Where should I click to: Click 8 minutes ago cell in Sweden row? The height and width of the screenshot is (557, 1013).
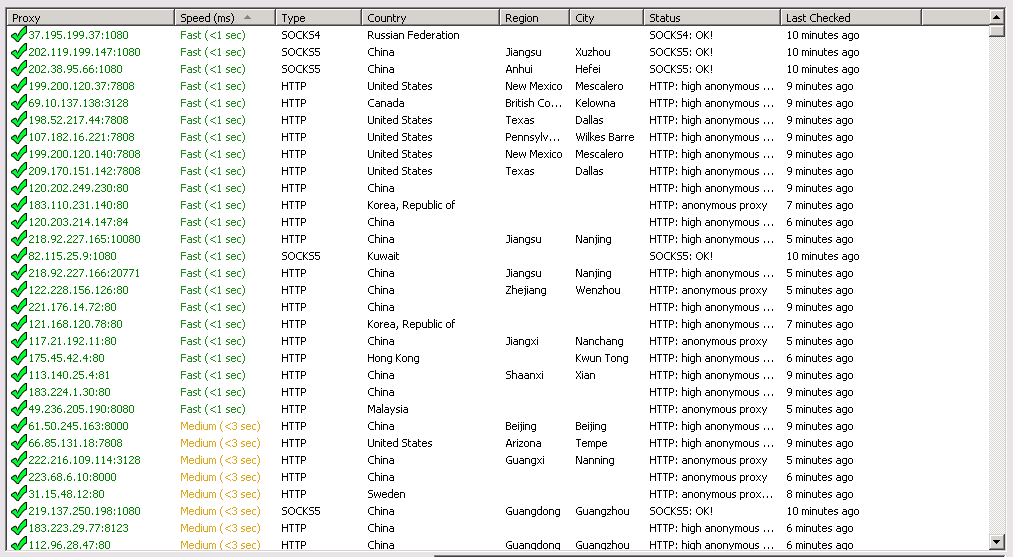(x=820, y=494)
